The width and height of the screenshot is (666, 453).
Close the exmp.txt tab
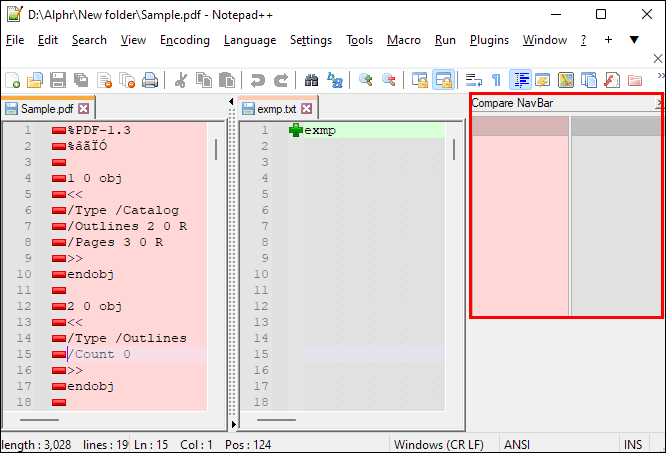click(x=306, y=109)
